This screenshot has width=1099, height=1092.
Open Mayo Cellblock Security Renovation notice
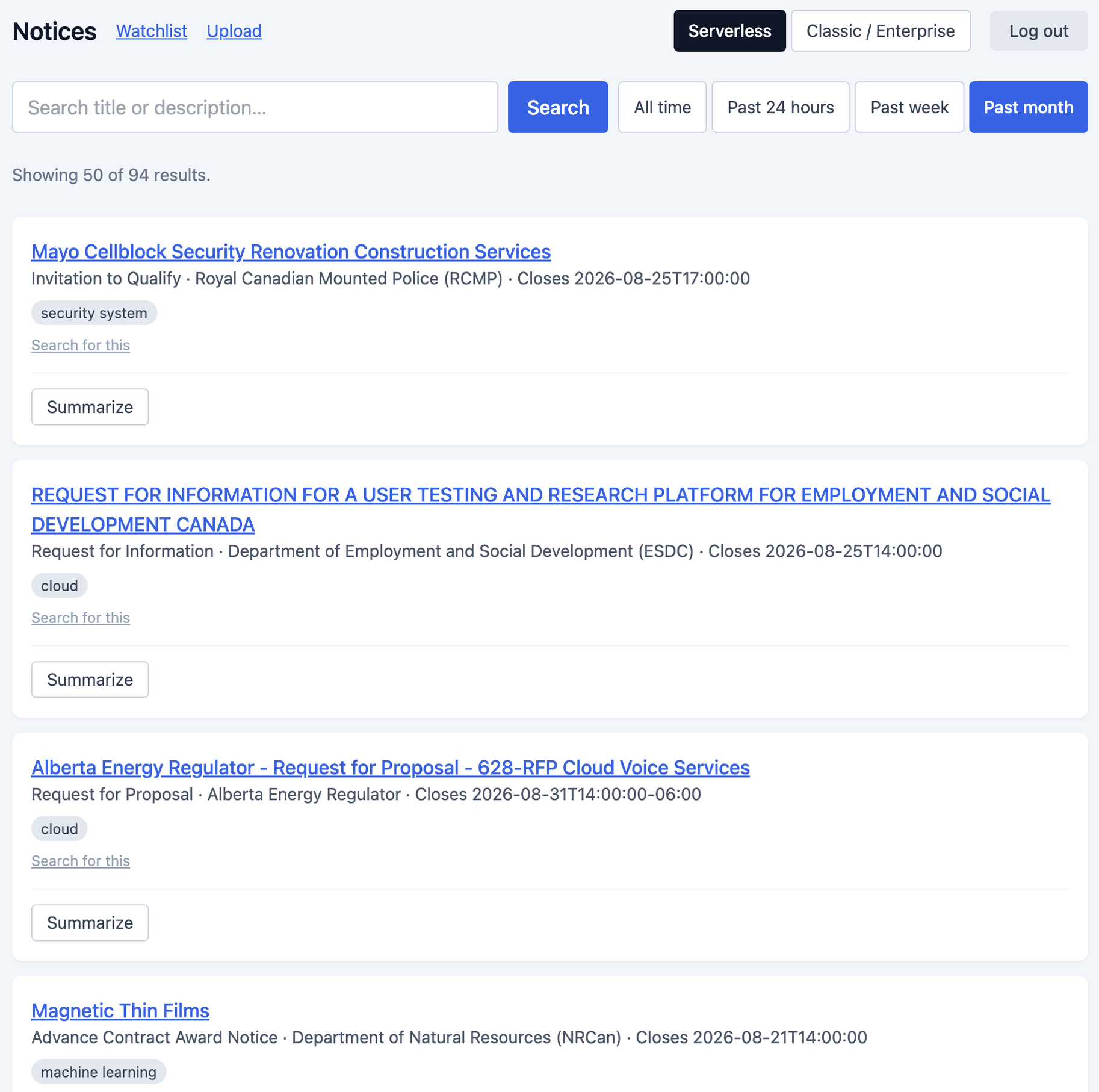pos(291,252)
